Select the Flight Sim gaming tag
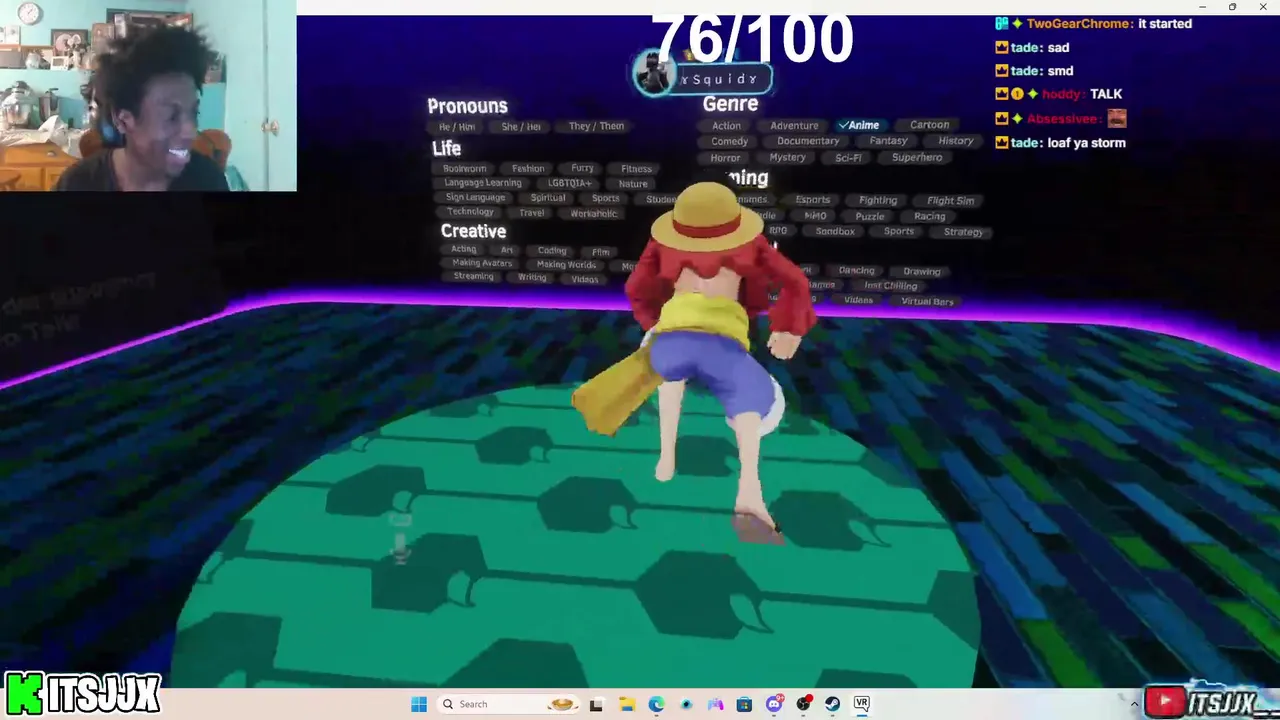This screenshot has height=720, width=1280. pyautogui.click(x=950, y=201)
